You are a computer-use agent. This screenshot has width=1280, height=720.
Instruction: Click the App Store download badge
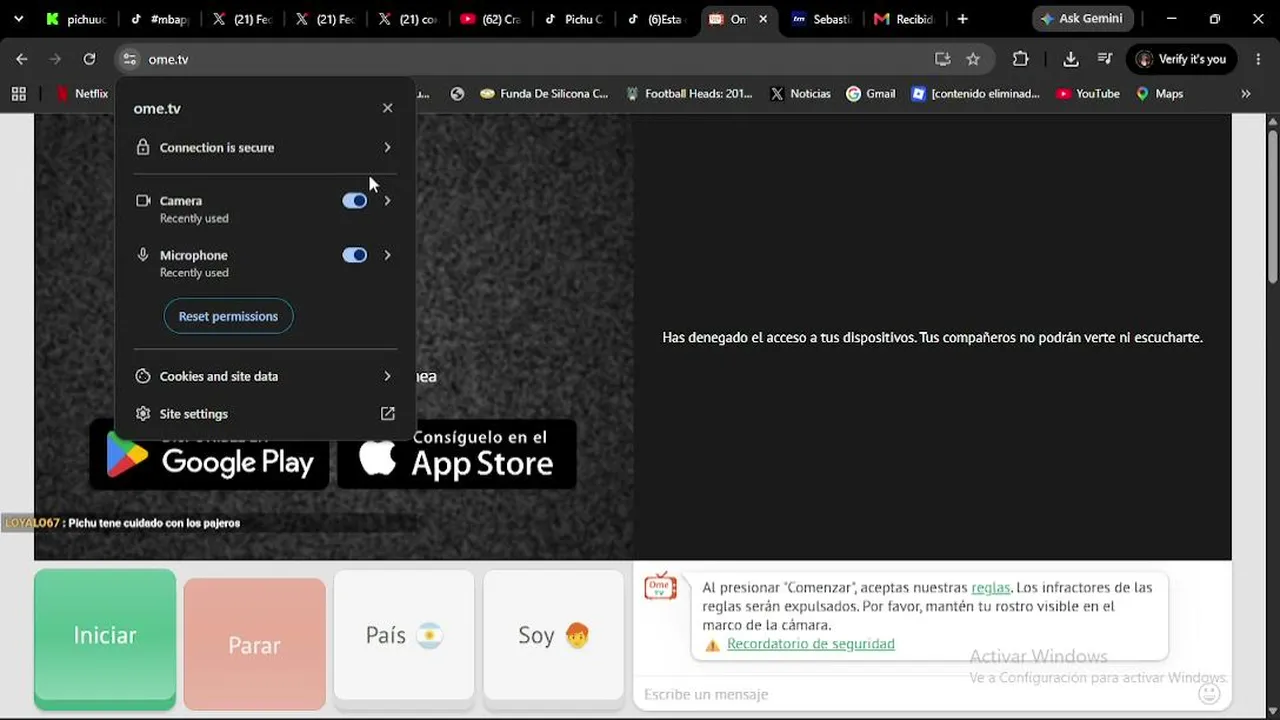coord(457,455)
